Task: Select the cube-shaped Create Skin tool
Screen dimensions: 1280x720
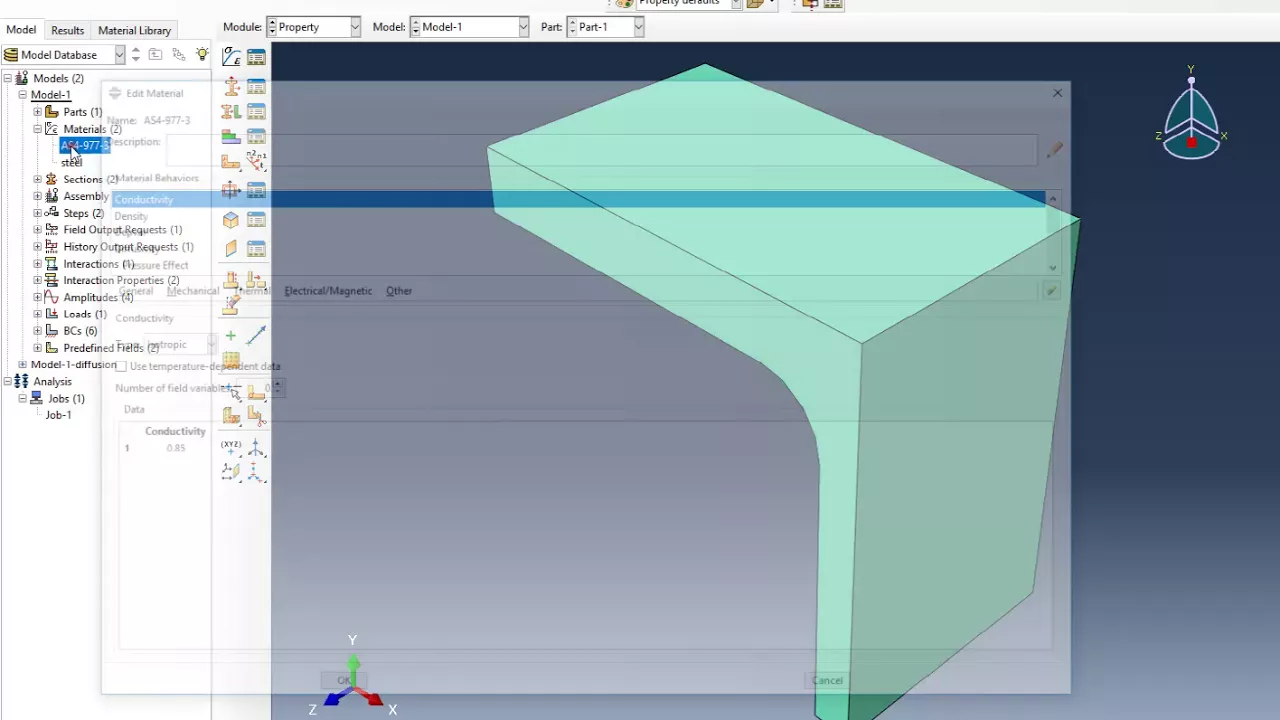Action: (231, 219)
